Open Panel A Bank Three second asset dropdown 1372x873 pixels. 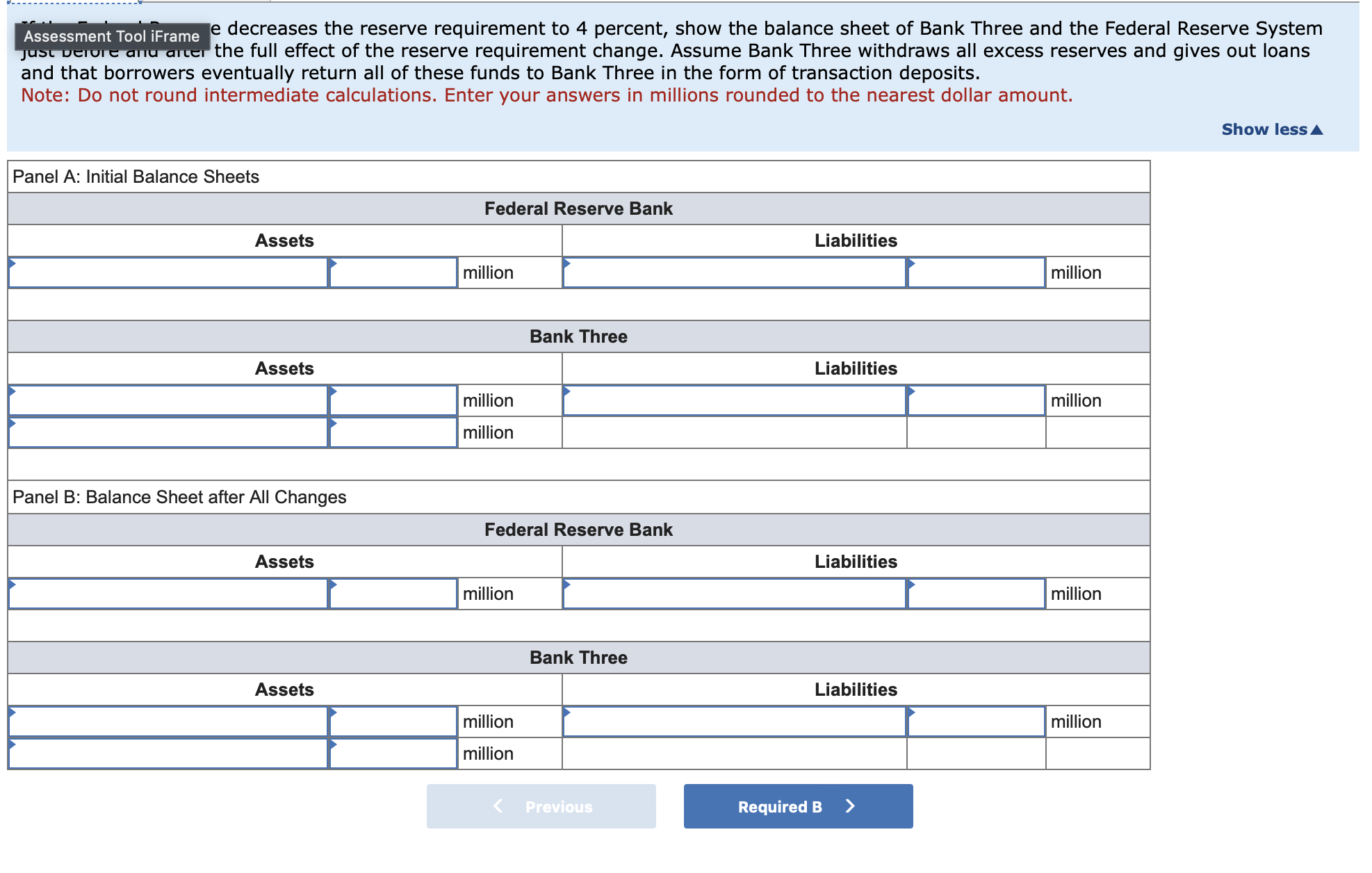point(168,432)
